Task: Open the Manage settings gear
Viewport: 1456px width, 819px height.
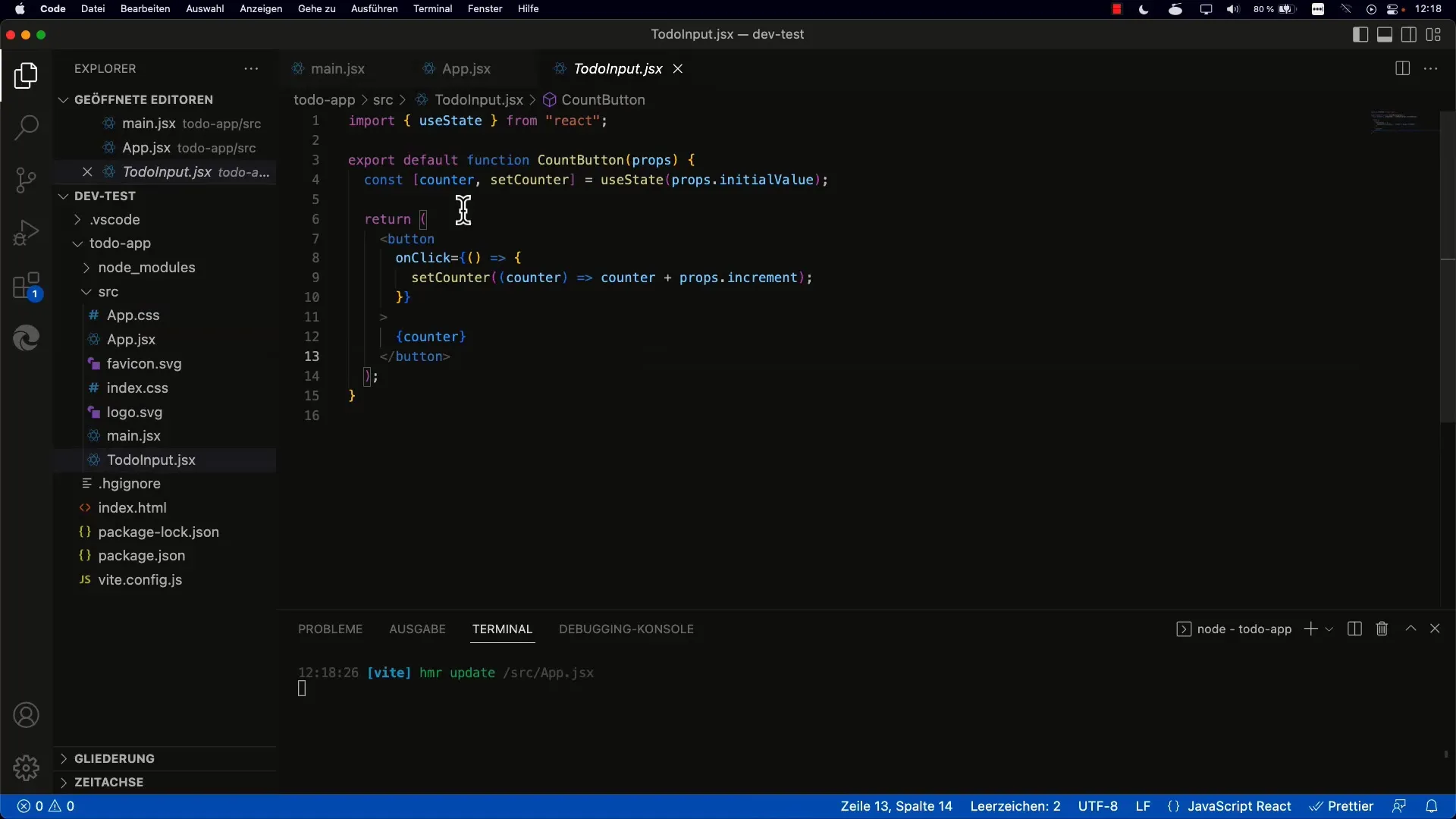Action: point(26,767)
